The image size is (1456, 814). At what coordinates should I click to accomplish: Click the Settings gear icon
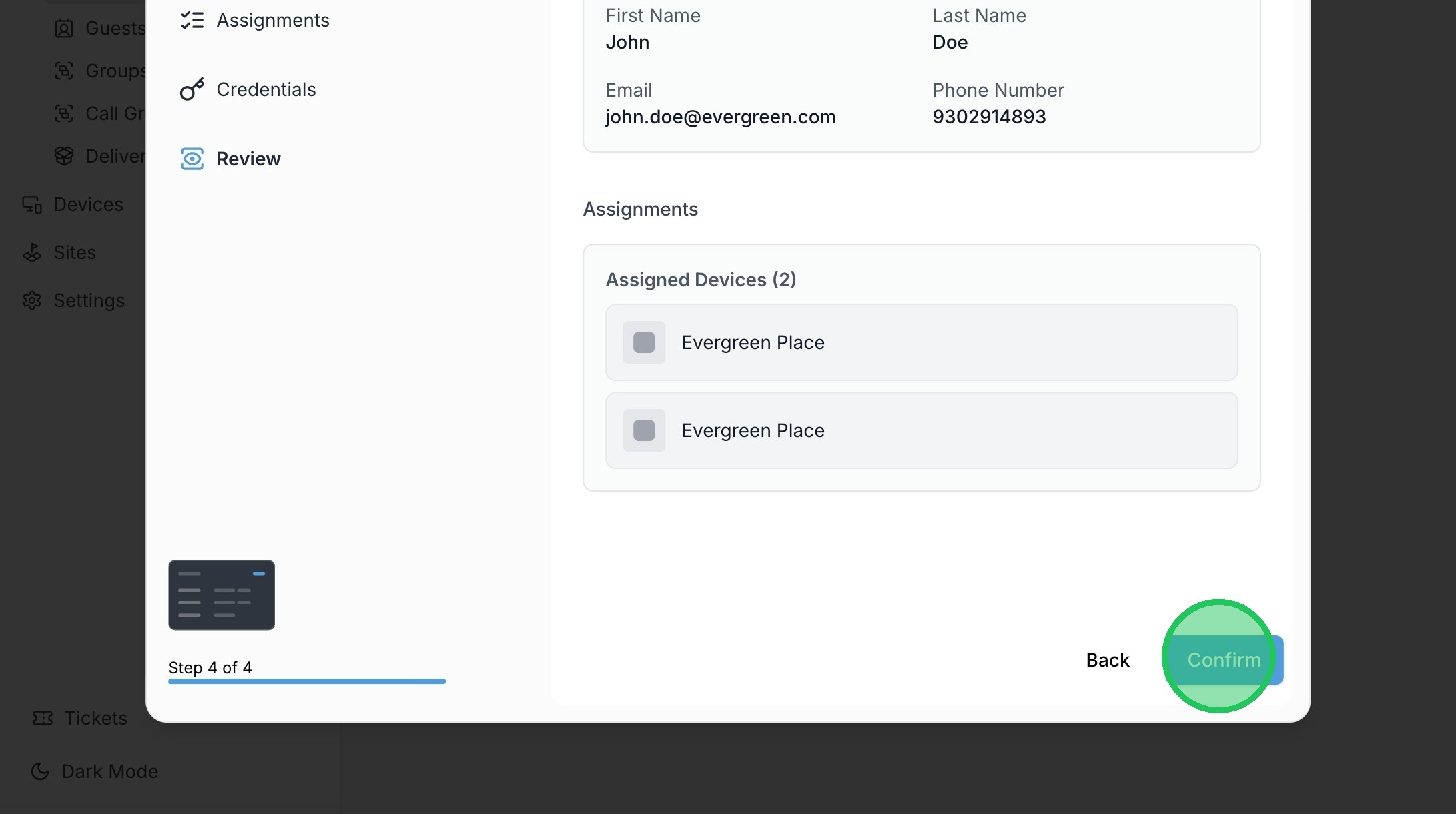(x=32, y=300)
